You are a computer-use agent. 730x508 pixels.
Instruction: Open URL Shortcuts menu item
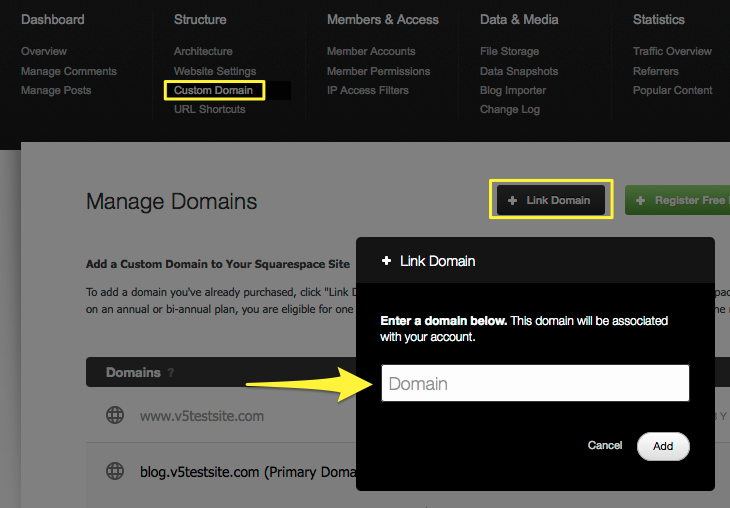[209, 109]
